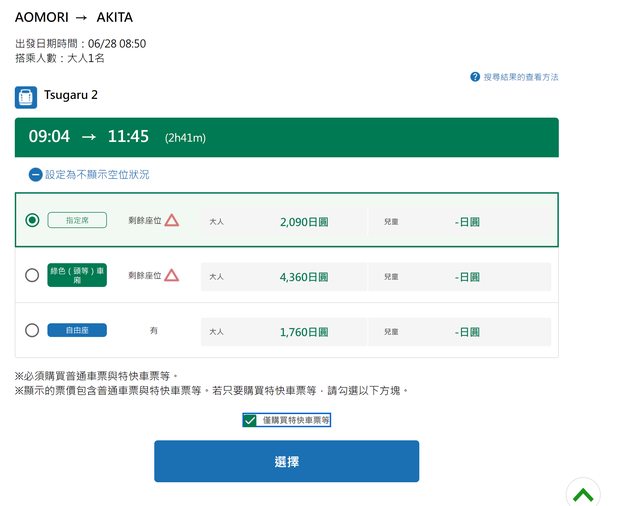Collapse the 設定為不顯示空位狀況 section
The height and width of the screenshot is (506, 640).
point(97,174)
